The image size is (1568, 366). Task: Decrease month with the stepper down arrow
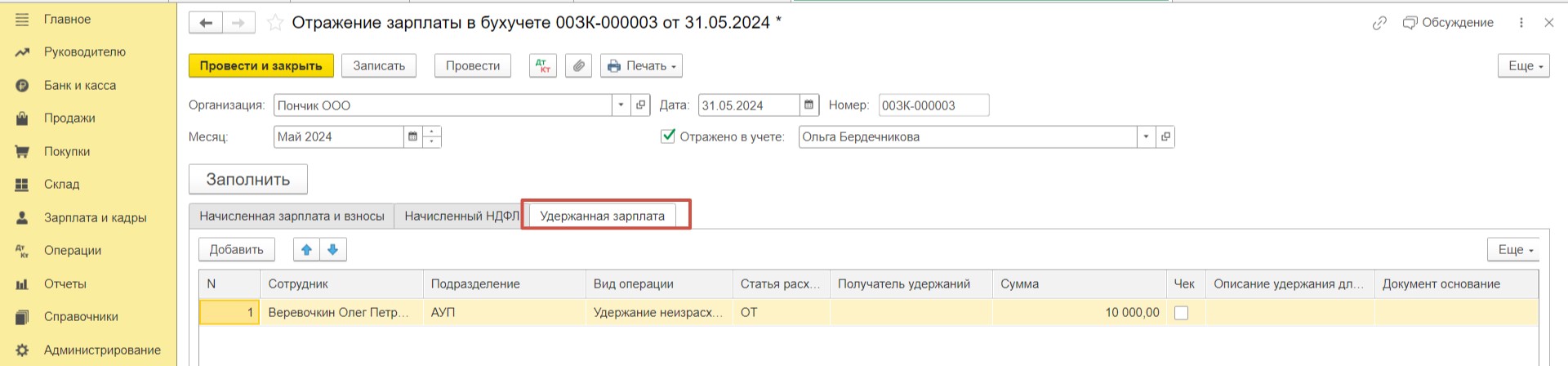pyautogui.click(x=432, y=142)
